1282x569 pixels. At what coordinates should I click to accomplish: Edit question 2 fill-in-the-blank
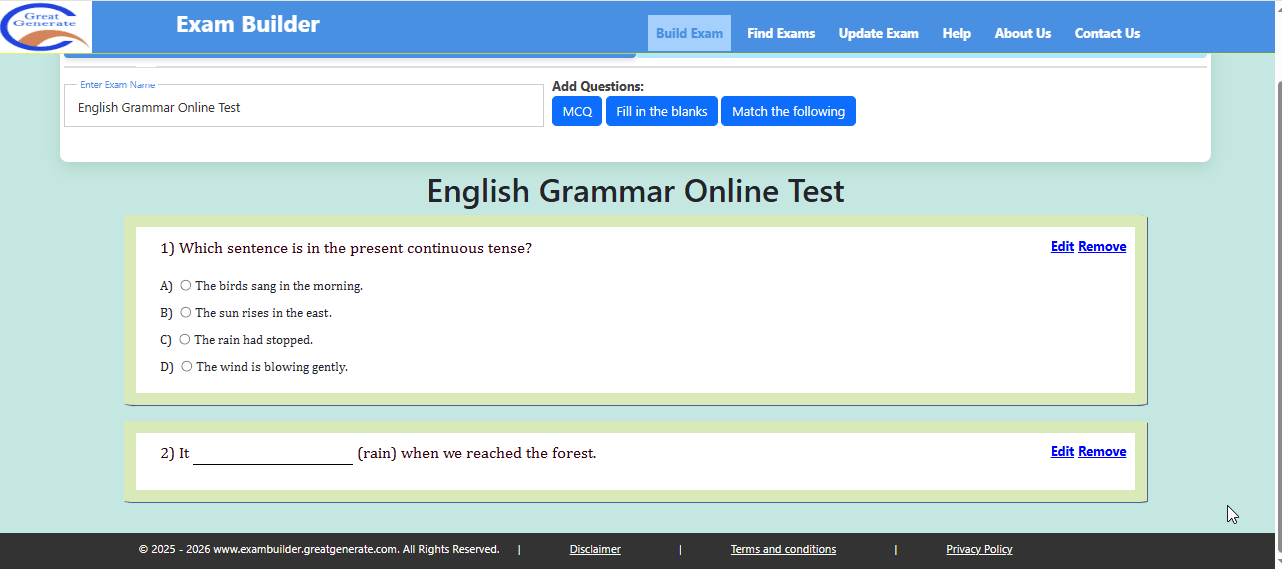coord(1062,451)
